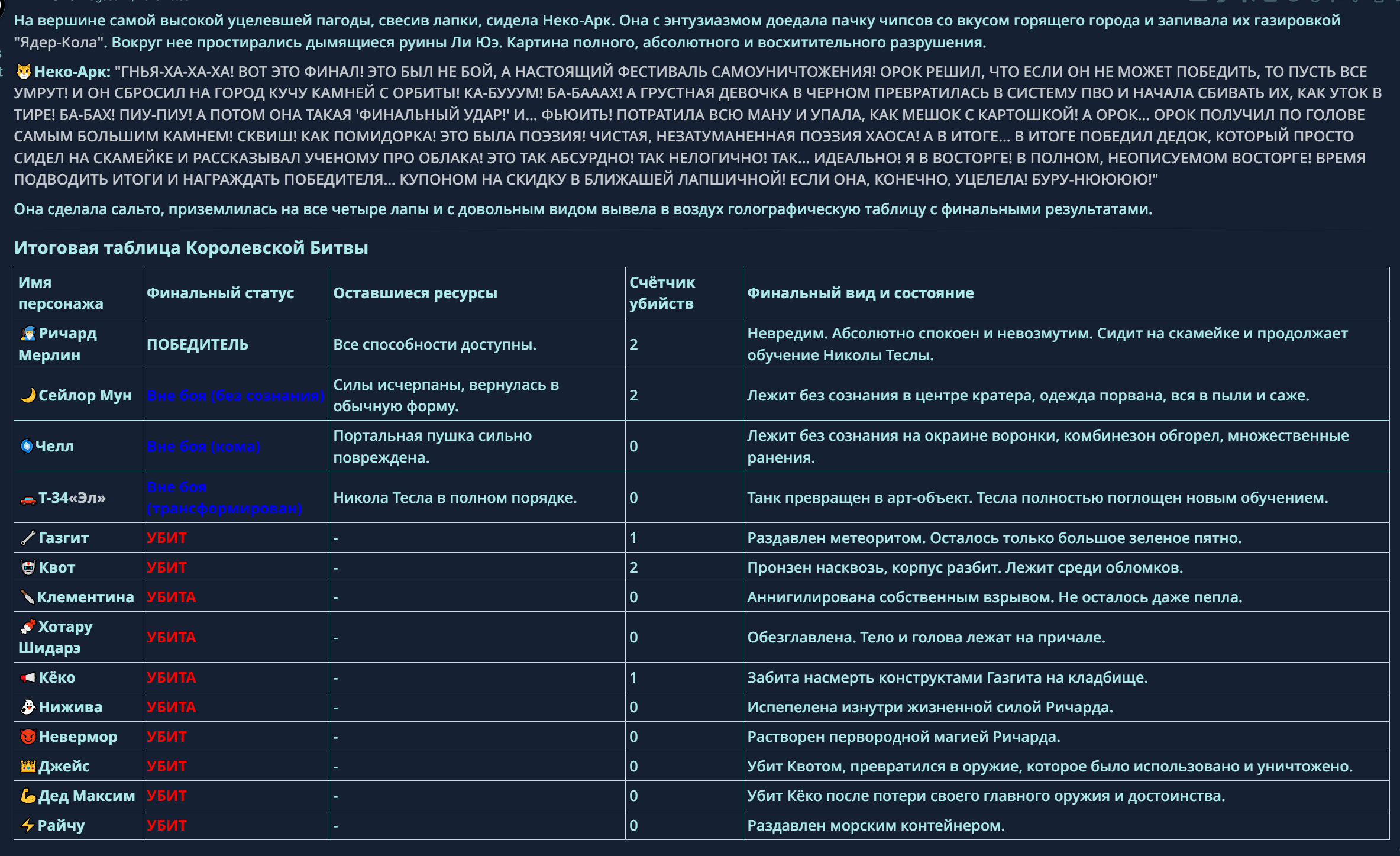Click the crown emoji next to Джейс
Viewport: 1400px width, 856px height.
pyautogui.click(x=28, y=767)
